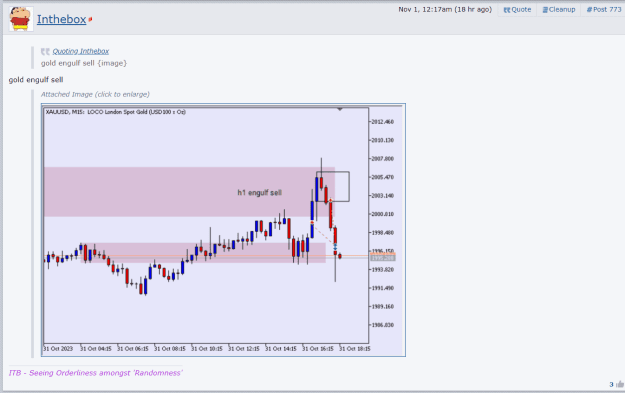The width and height of the screenshot is (625, 393).
Task: Click the post text 'gold engulf sell'
Action: click(x=36, y=80)
